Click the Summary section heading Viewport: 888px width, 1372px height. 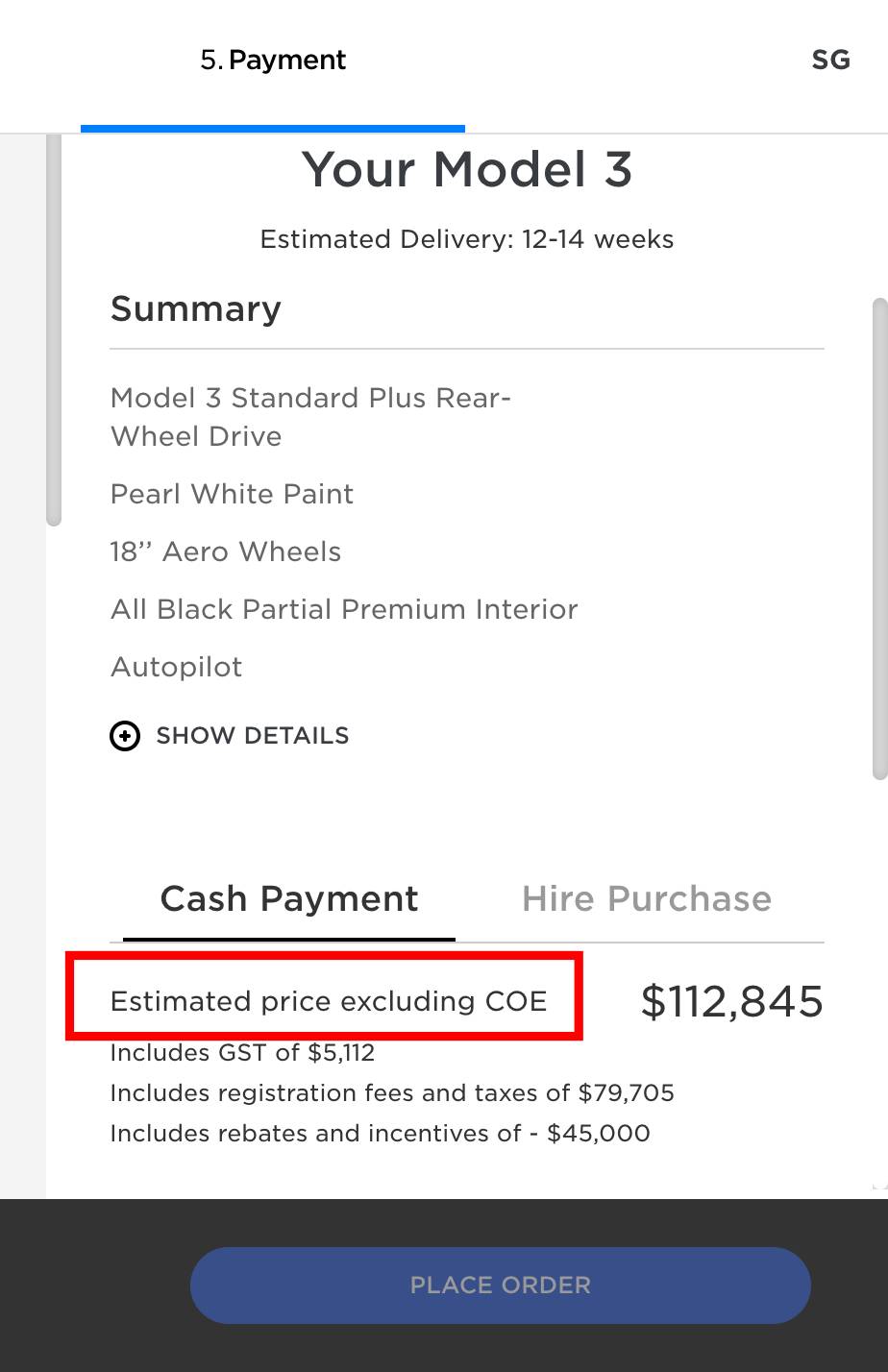[x=195, y=308]
